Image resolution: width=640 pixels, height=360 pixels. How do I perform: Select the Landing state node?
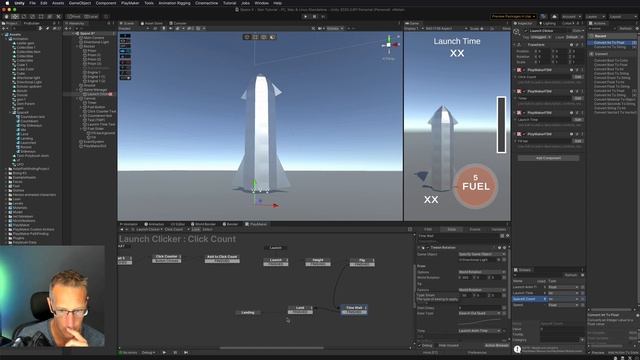[248, 313]
